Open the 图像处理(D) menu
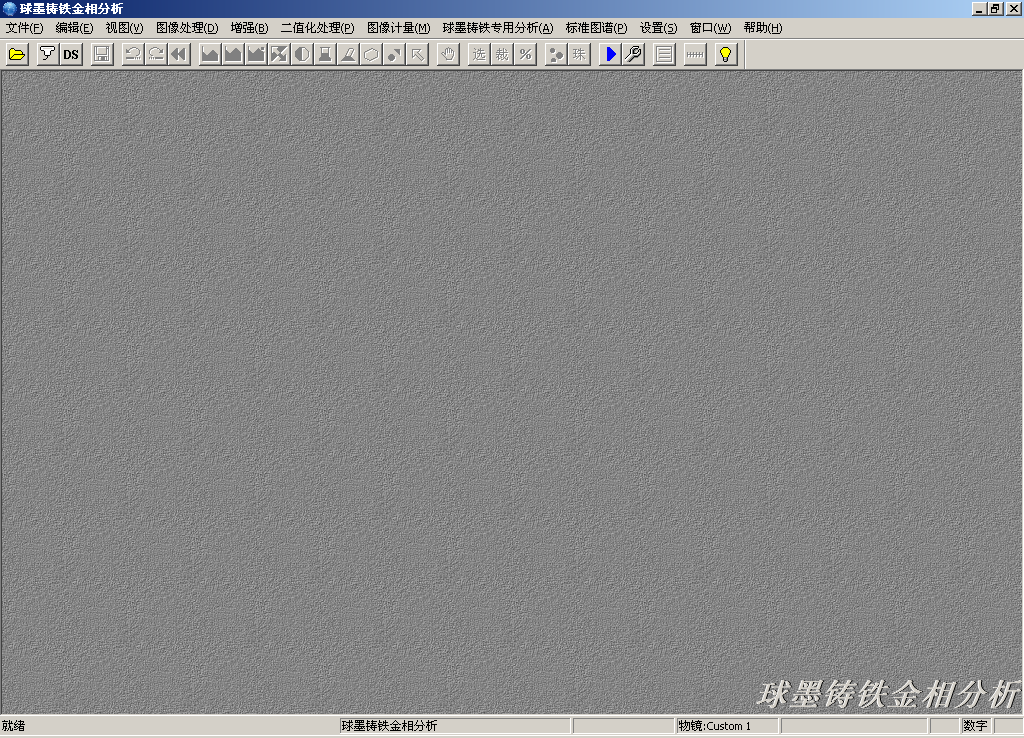The height and width of the screenshot is (738, 1024). (x=186, y=28)
